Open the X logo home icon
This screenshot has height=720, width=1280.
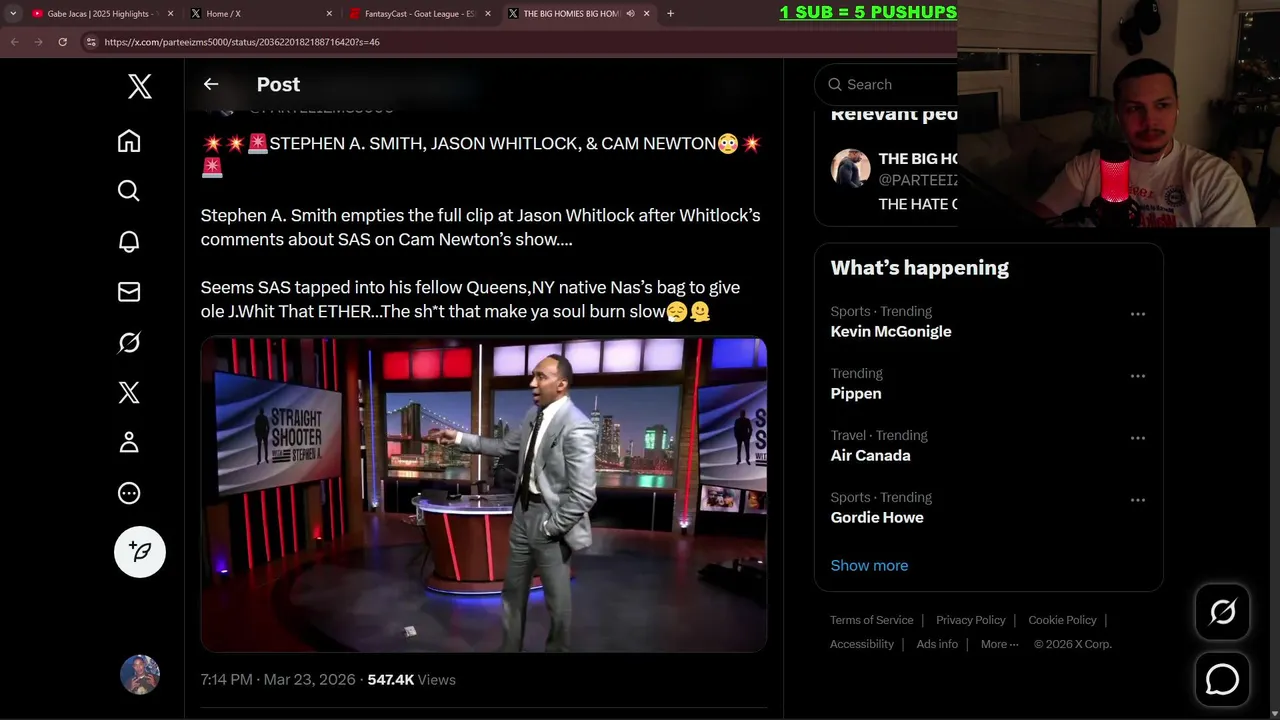[140, 87]
